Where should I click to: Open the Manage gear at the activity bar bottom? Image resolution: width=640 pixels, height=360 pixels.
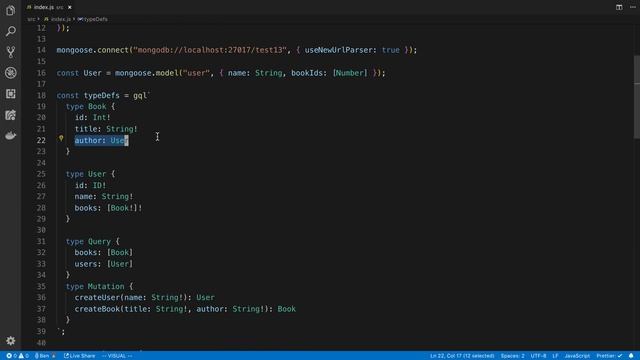point(11,340)
